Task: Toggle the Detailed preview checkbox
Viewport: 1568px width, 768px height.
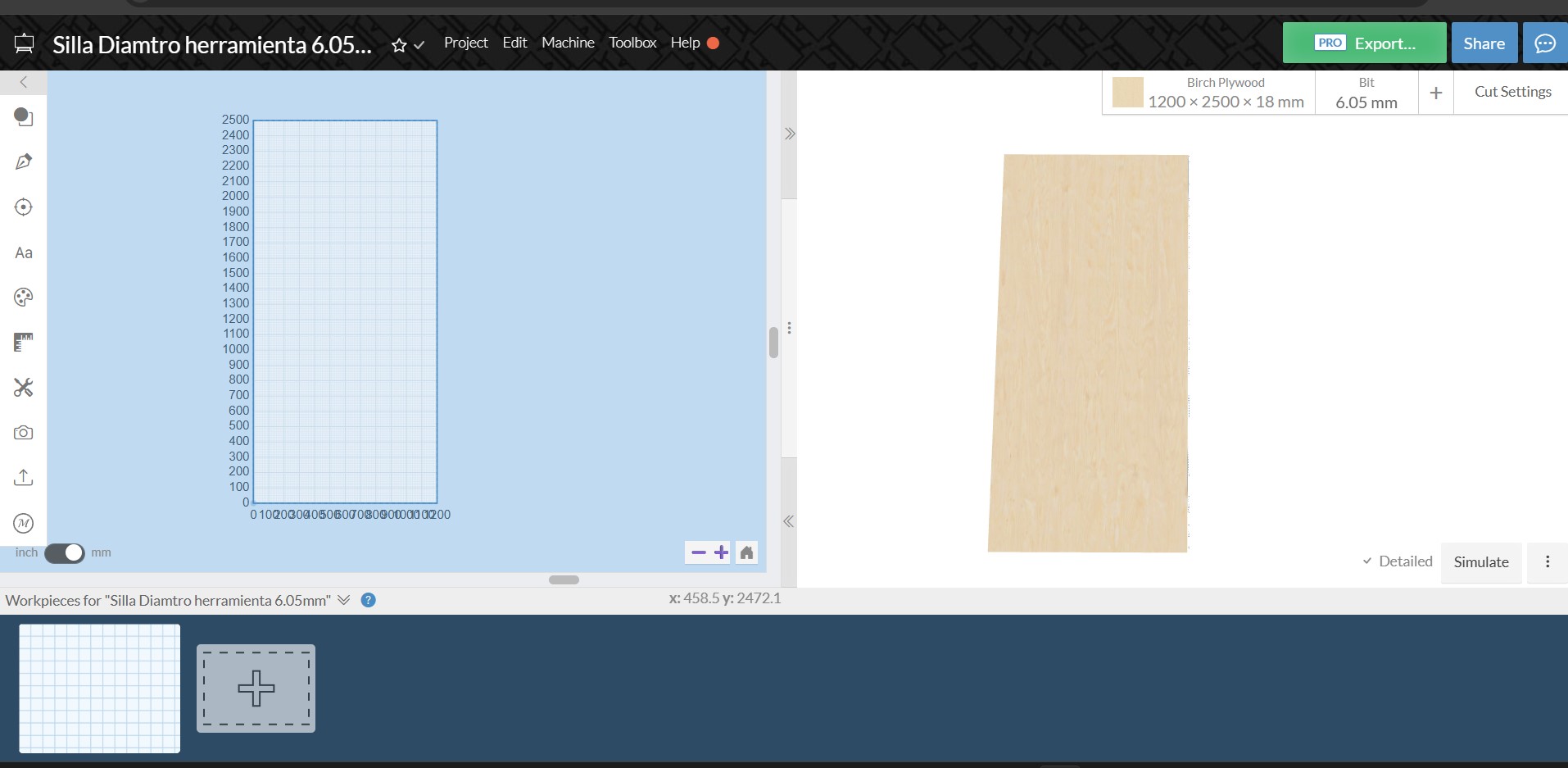Action: 1366,561
